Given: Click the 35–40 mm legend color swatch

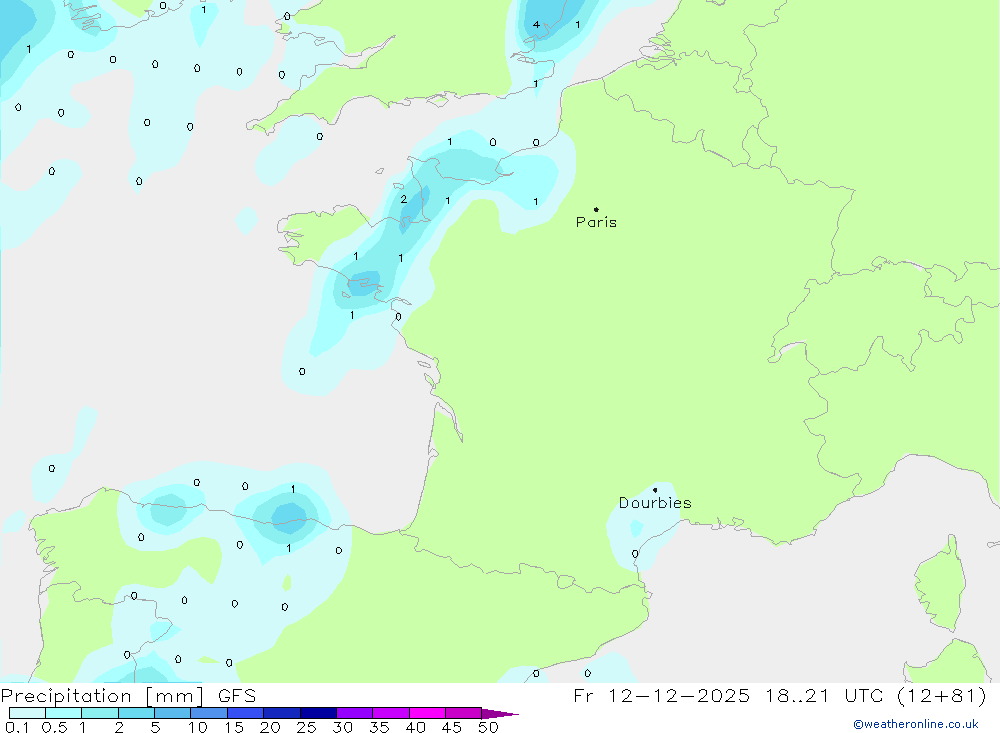Looking at the screenshot, I should coord(391,713).
